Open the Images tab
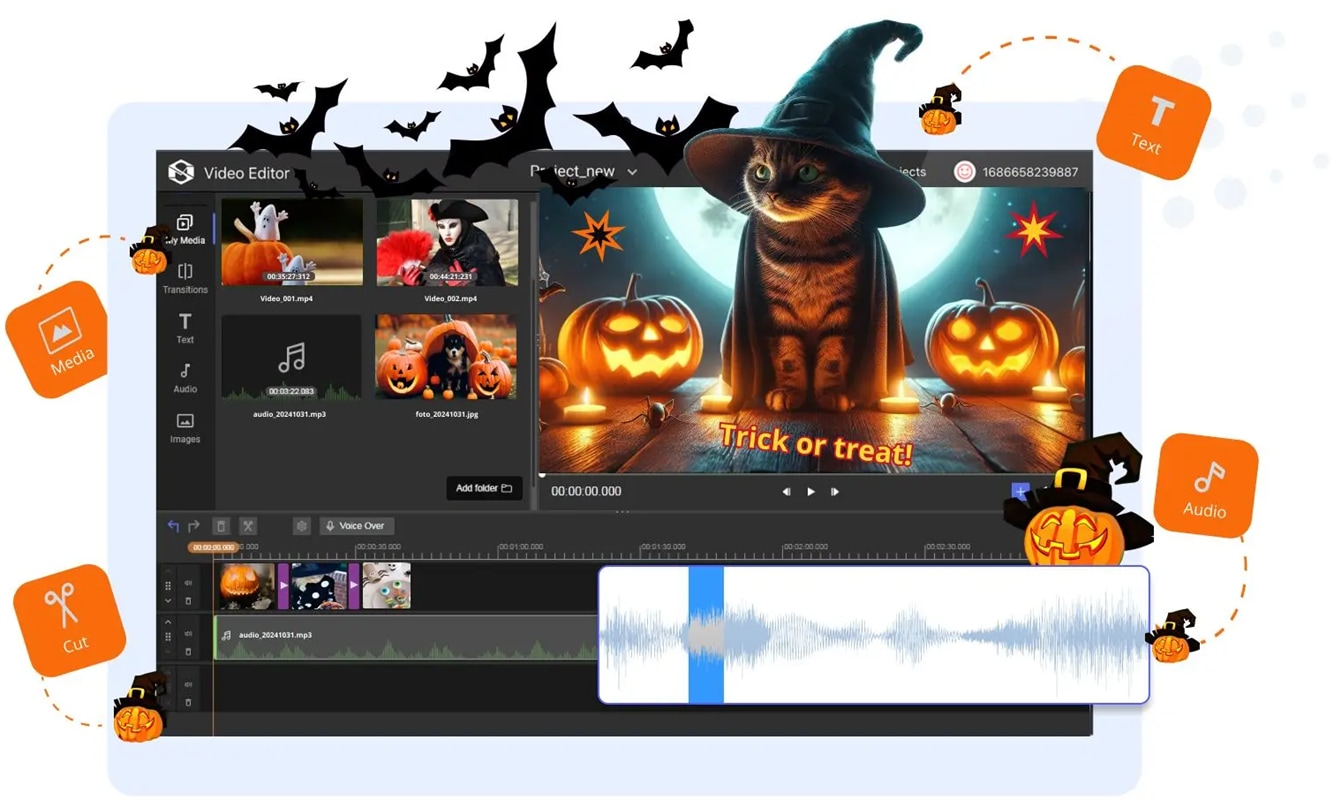 pos(185,428)
